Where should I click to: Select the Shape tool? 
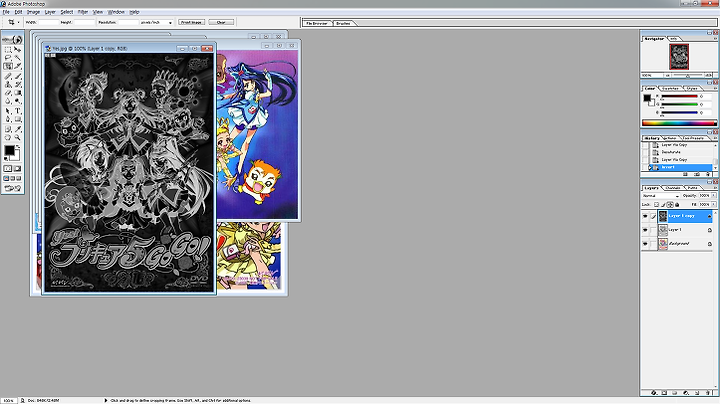point(17,120)
